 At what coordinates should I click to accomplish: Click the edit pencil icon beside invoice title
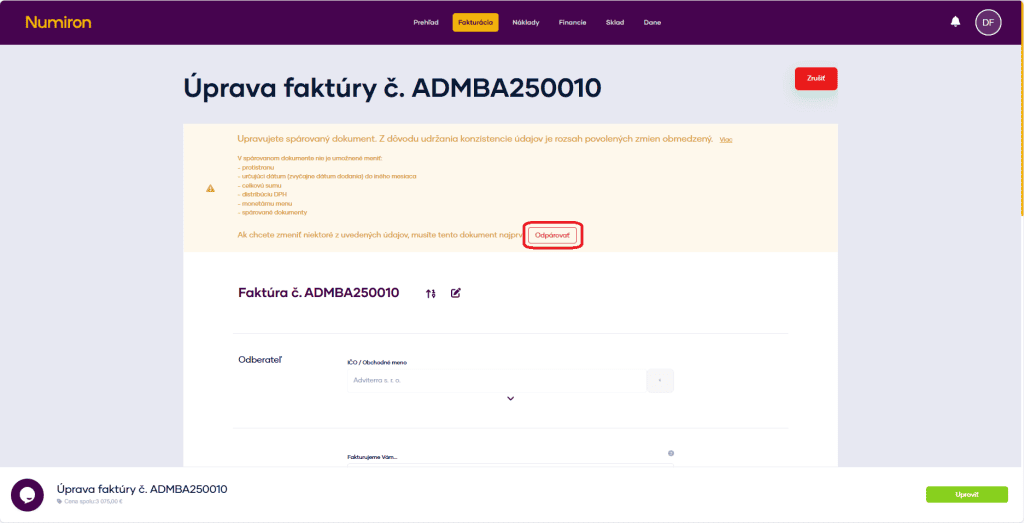[x=456, y=293]
